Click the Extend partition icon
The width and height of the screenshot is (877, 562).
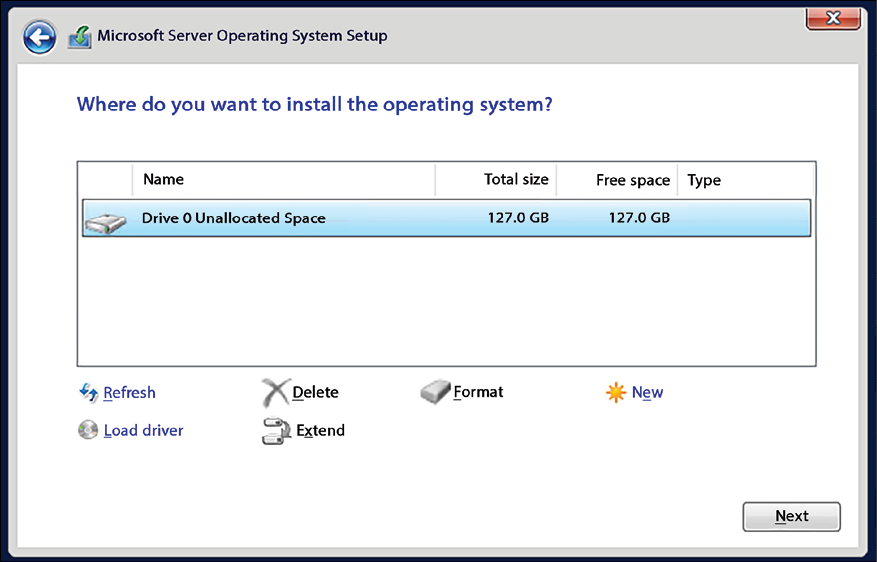(276, 431)
